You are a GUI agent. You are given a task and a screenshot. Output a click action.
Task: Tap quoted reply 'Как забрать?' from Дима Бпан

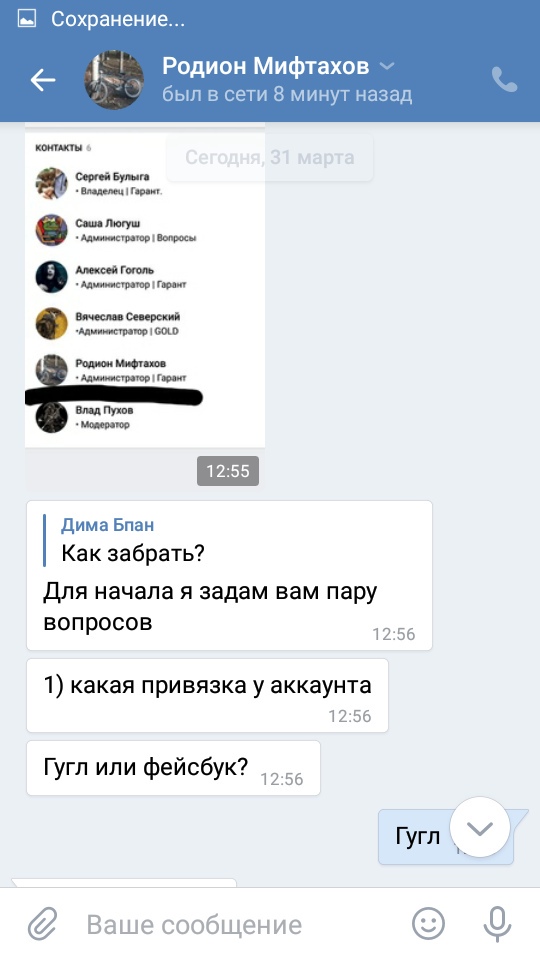(x=133, y=540)
